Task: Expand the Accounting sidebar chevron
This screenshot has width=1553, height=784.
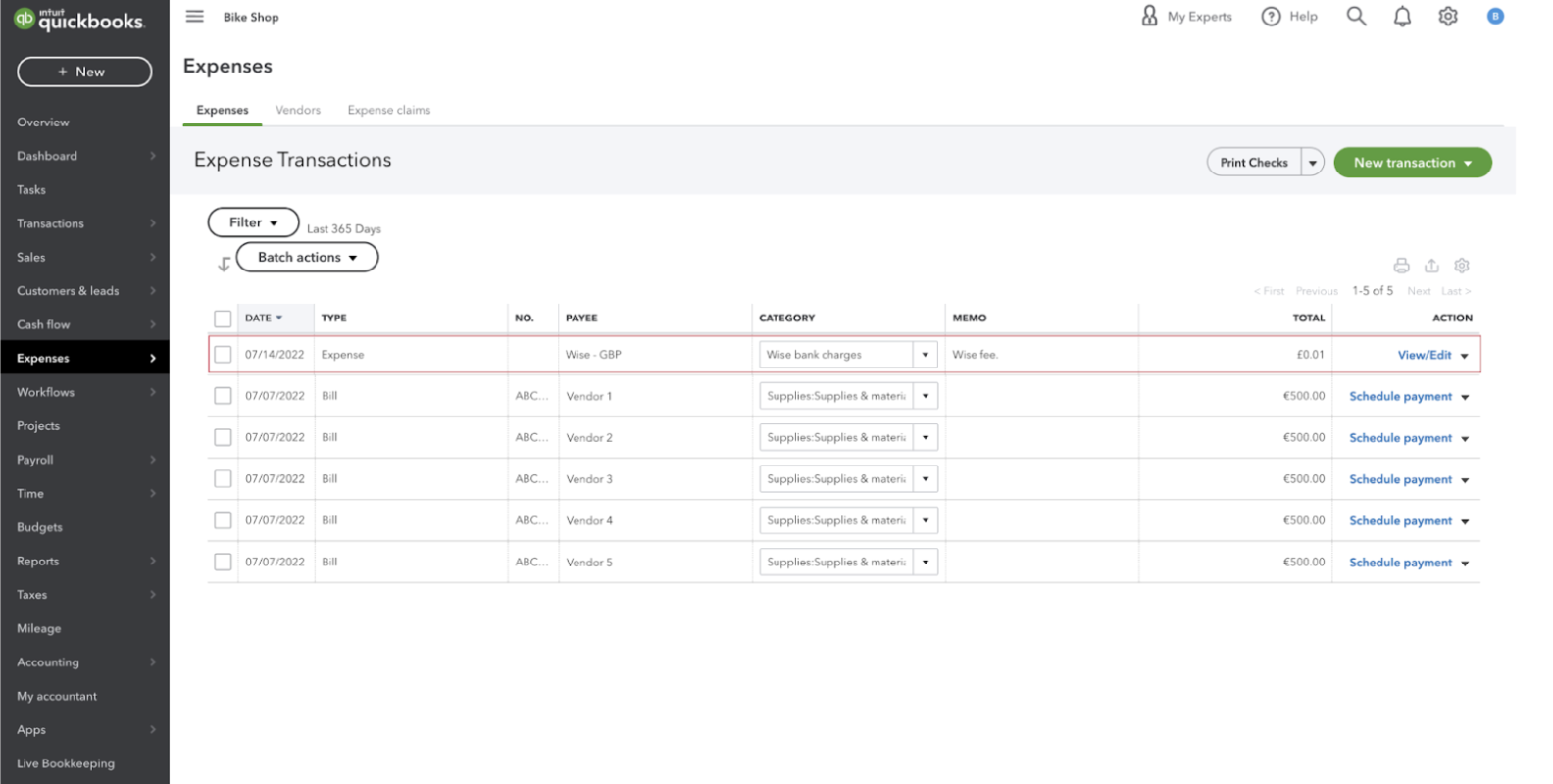Action: point(153,662)
